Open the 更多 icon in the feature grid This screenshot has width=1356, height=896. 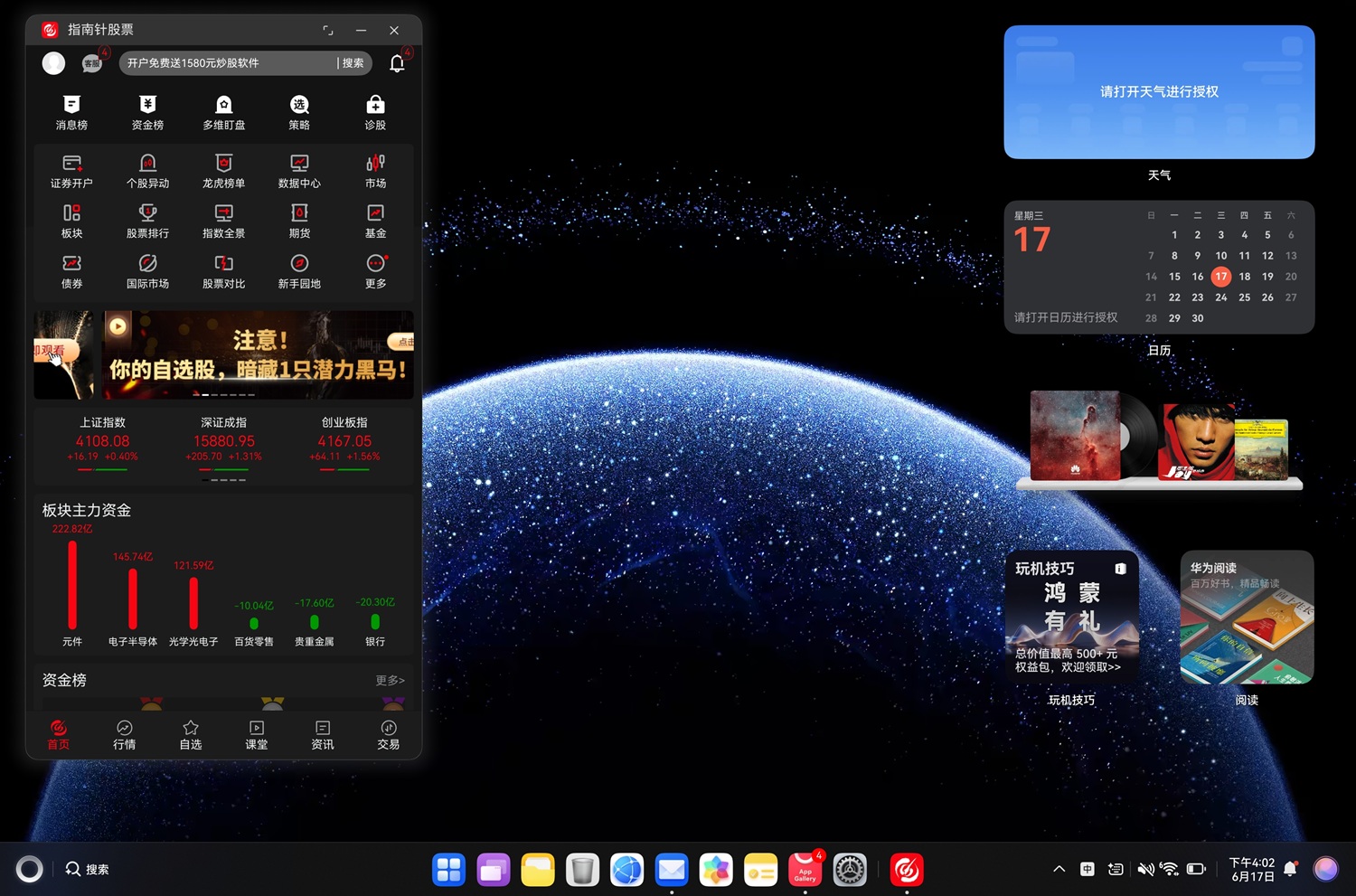tap(375, 272)
